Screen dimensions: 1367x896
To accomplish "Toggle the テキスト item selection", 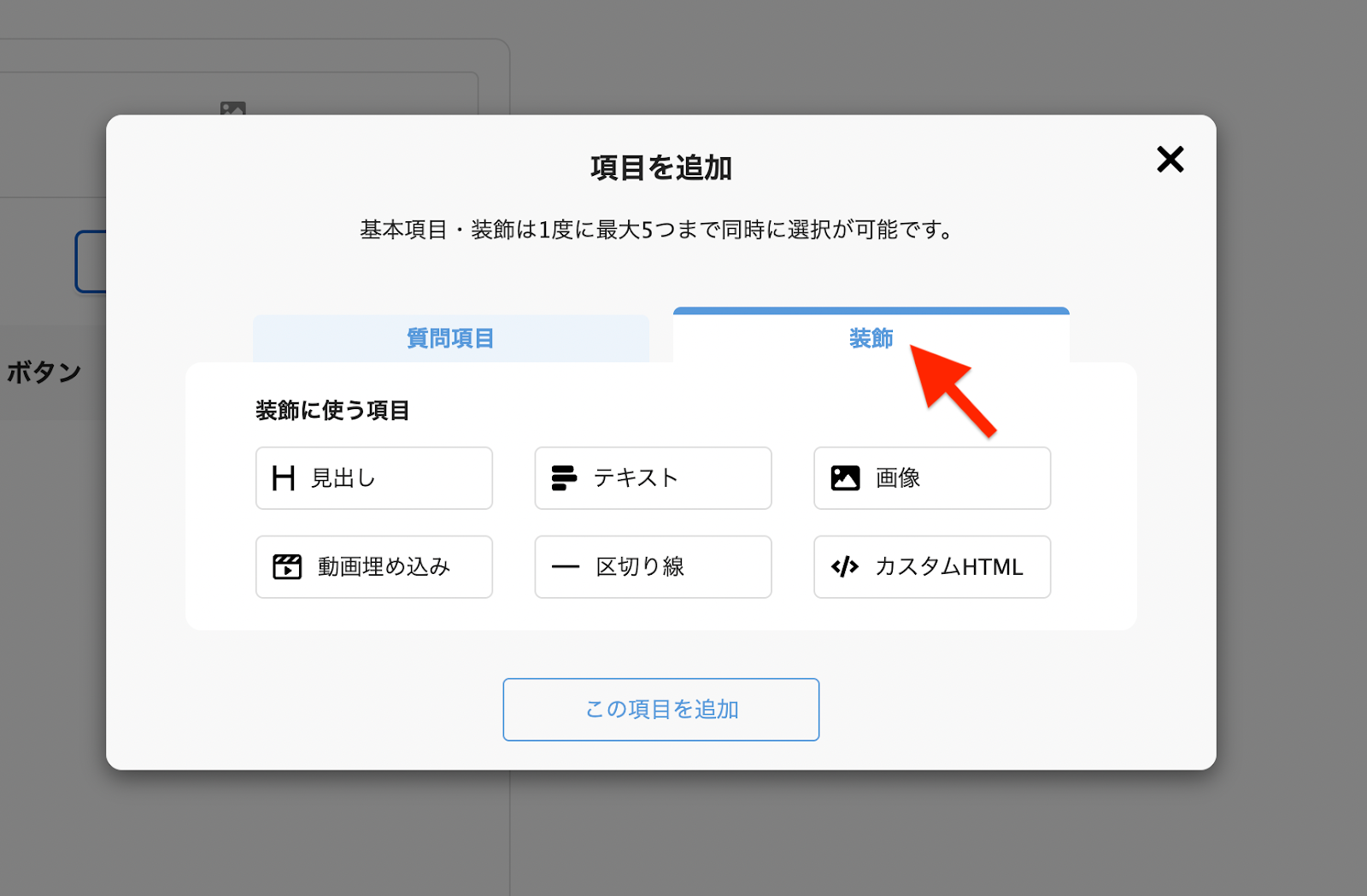I will 653,478.
